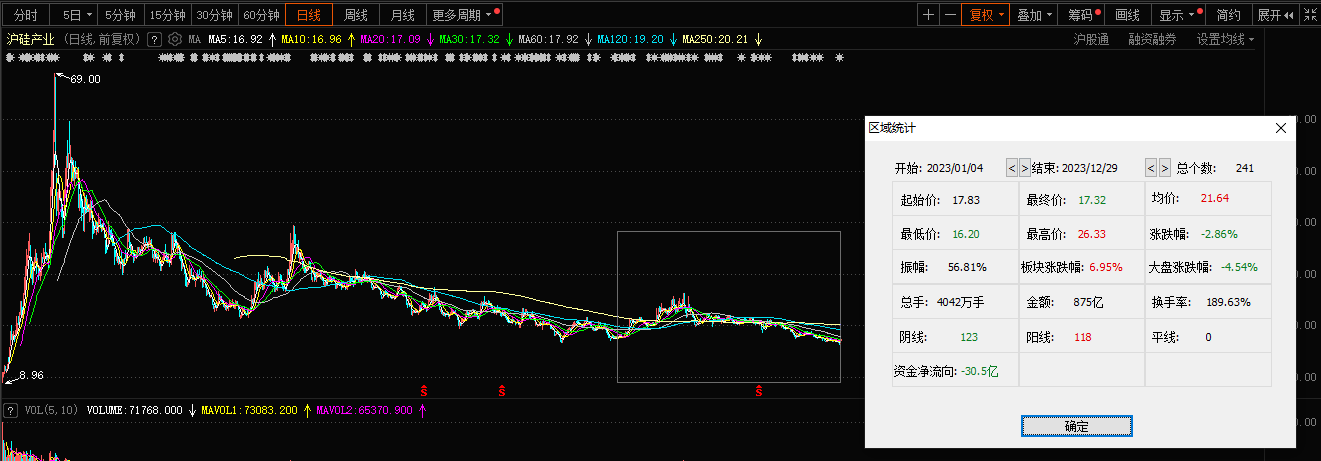Image resolution: width=1321 pixels, height=461 pixels.
Task: Open the 显示 display dropdown
Action: tap(1177, 15)
